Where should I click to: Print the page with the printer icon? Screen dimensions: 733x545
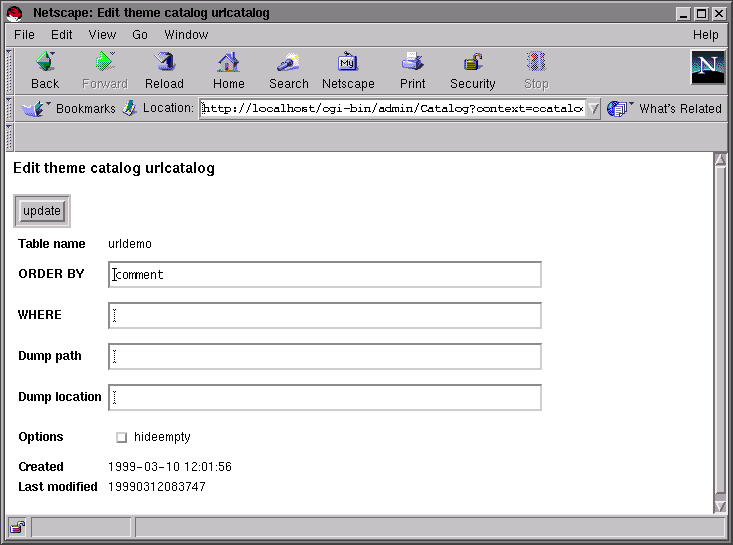[412, 62]
